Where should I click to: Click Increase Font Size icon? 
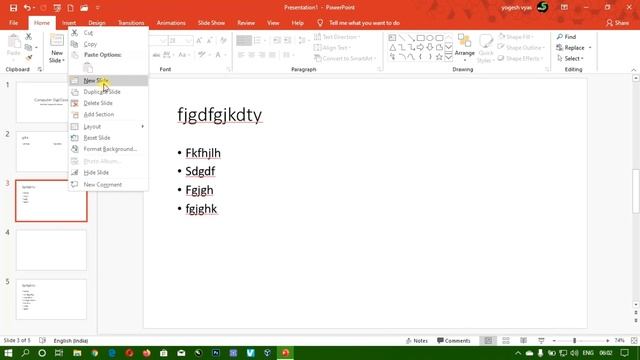click(199, 40)
